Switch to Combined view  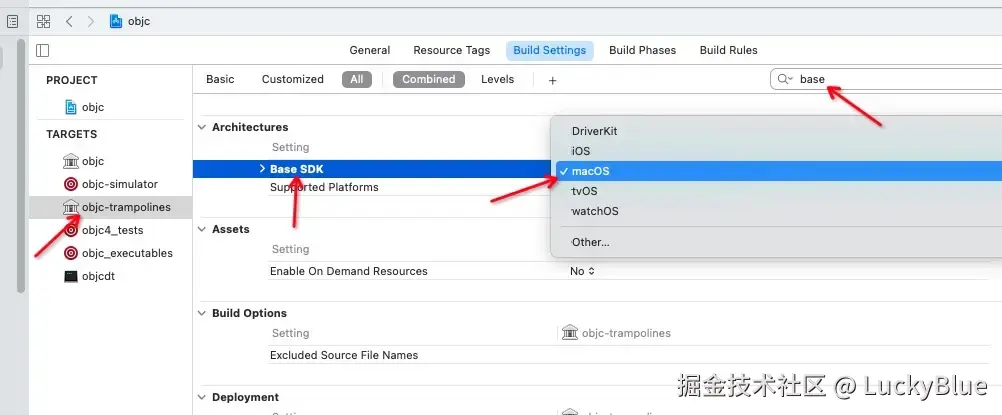coord(429,79)
